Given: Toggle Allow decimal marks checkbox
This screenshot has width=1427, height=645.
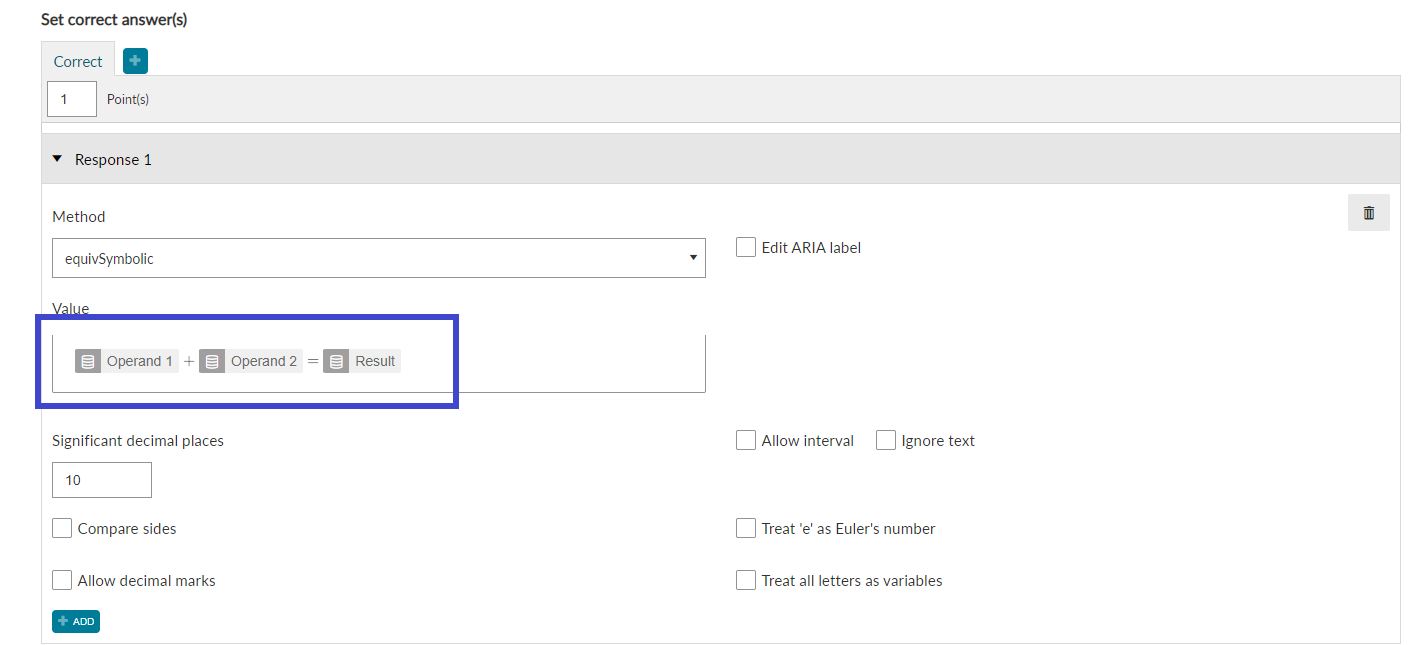Looking at the screenshot, I should pyautogui.click(x=62, y=580).
